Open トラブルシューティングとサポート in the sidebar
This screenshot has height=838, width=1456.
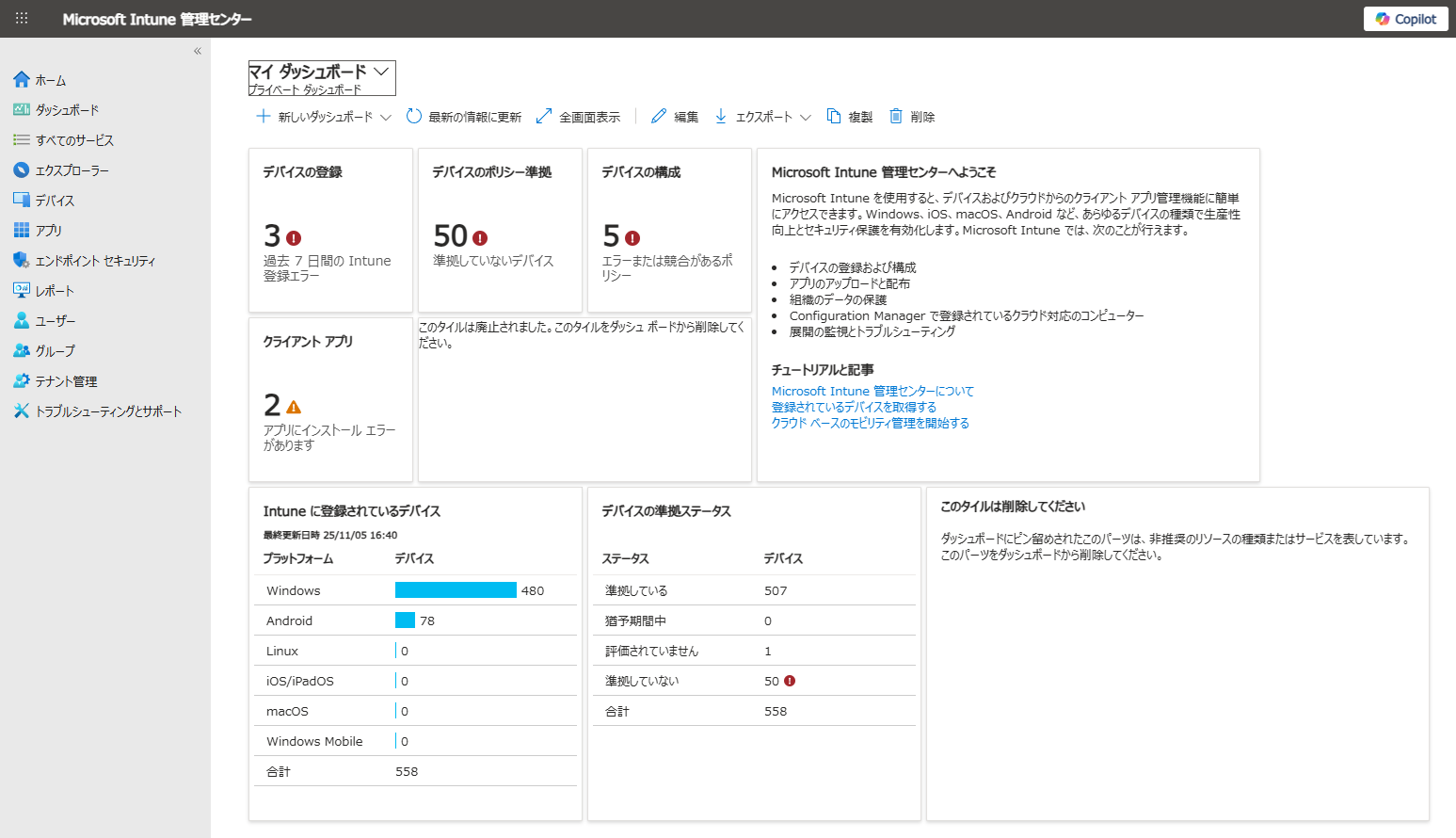(107, 411)
